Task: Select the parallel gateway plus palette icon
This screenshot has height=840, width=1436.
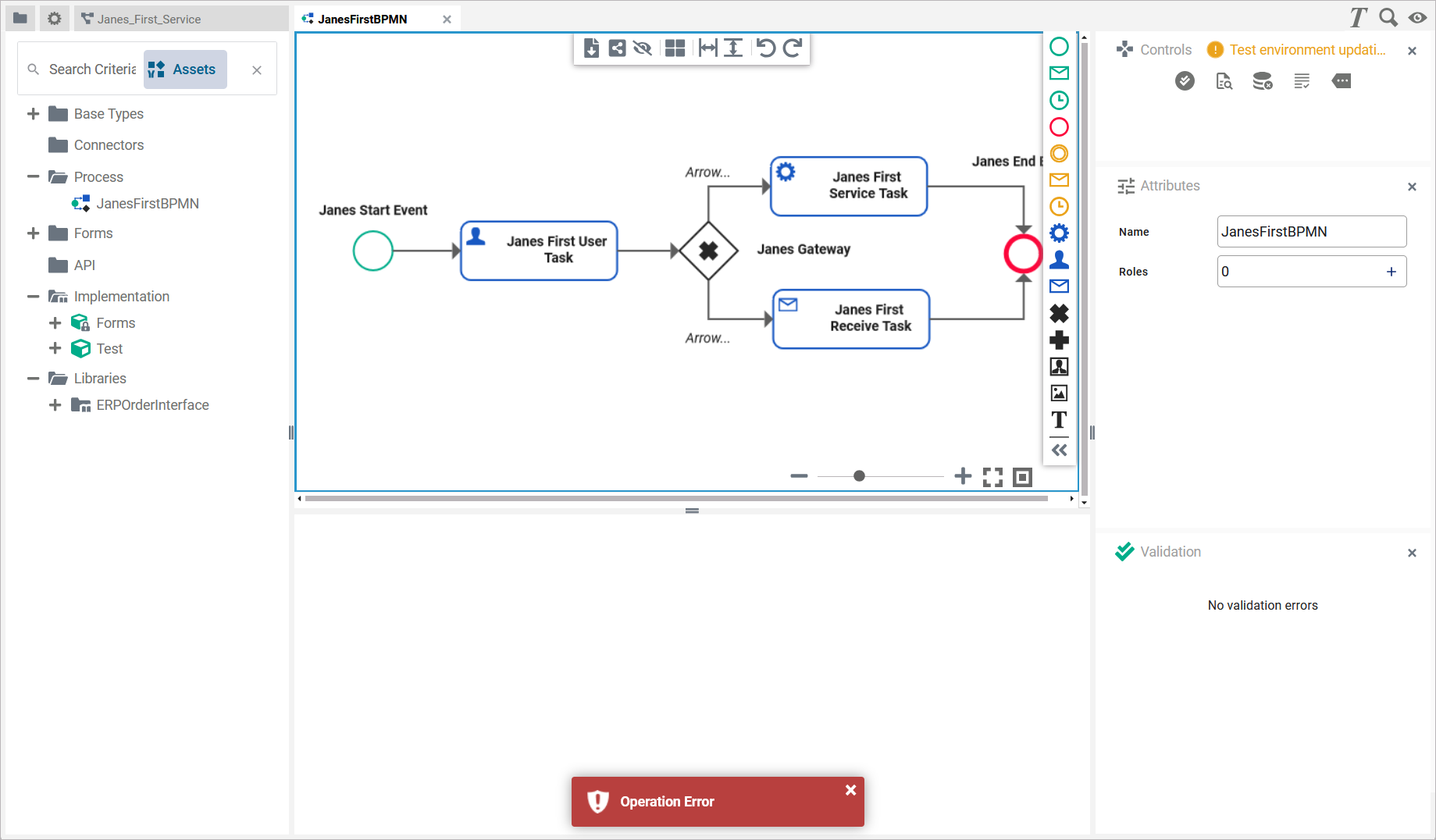Action: (x=1059, y=340)
